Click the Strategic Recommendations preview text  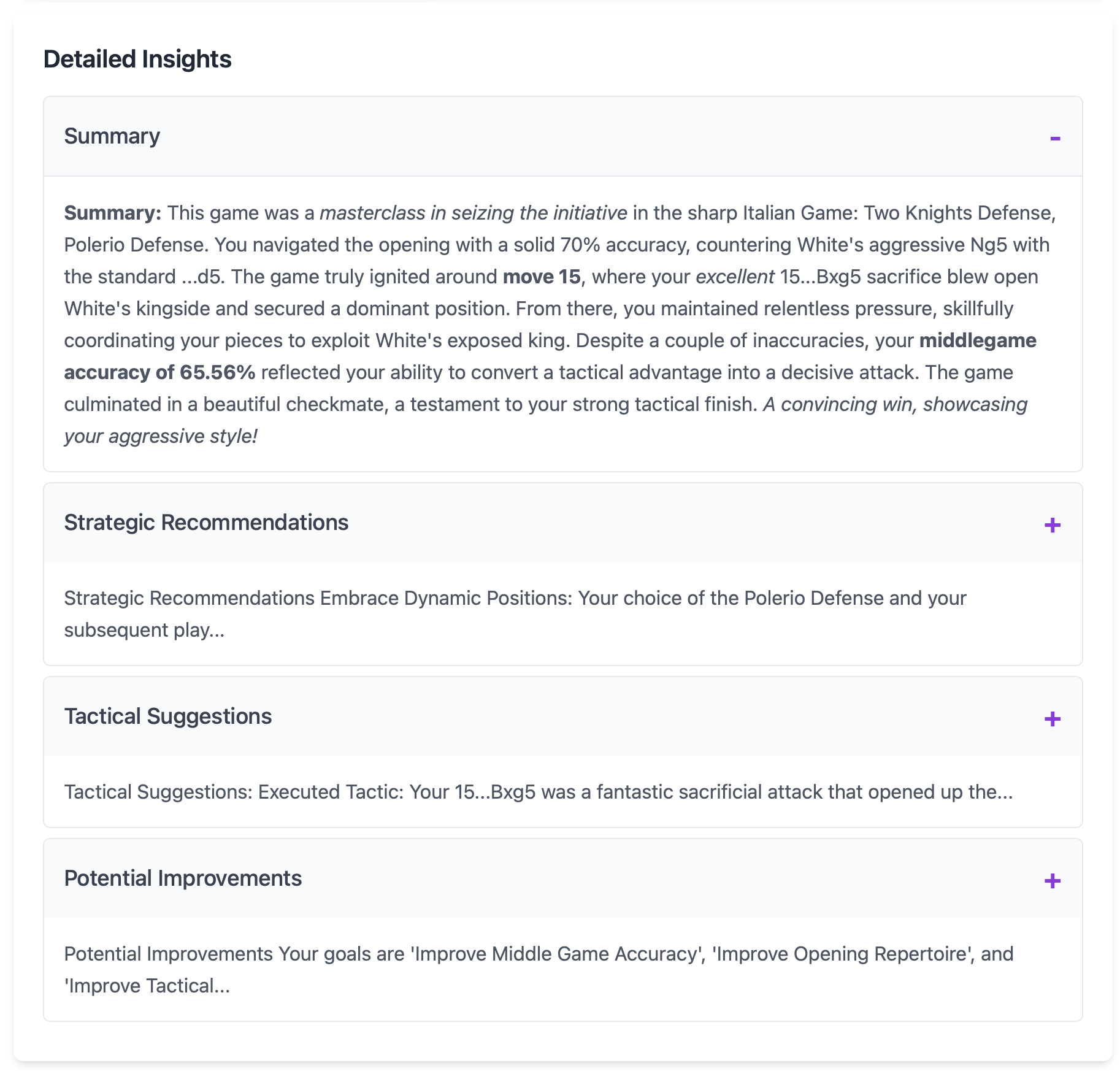click(515, 598)
